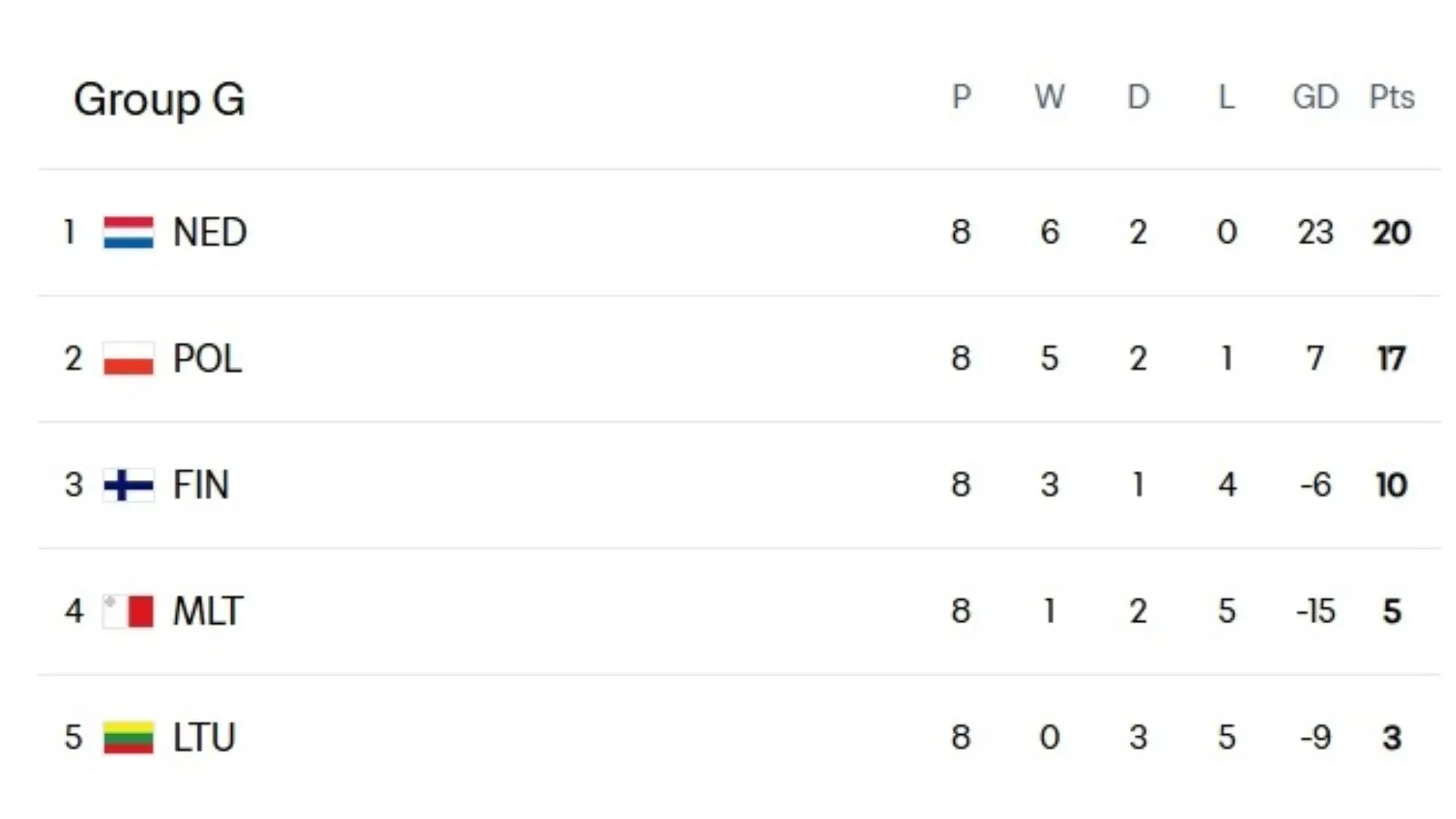Click the Group G heading
The width and height of the screenshot is (1456, 819).
point(159,99)
